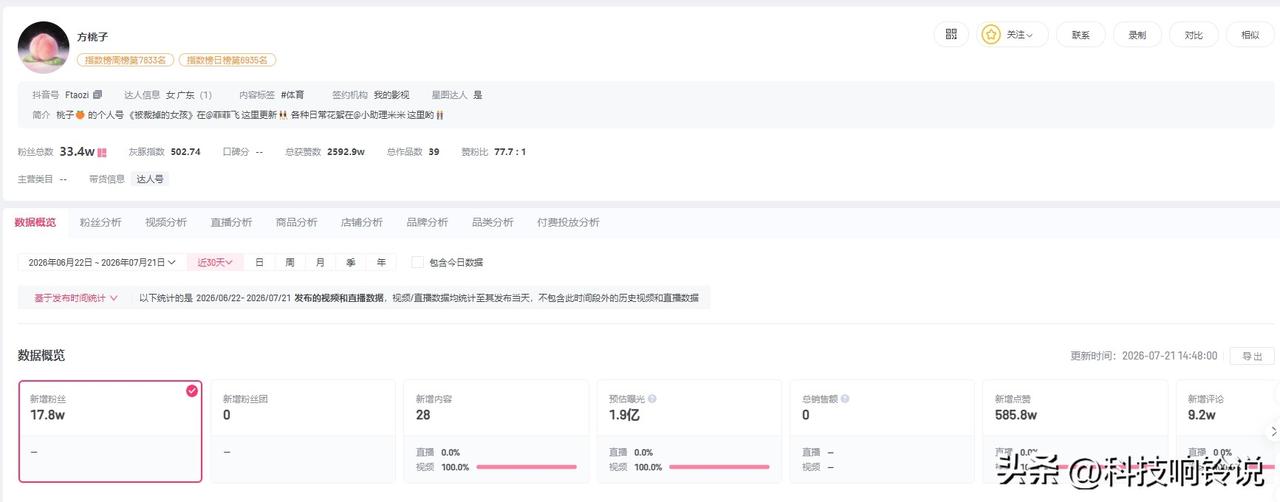Image resolution: width=1280 pixels, height=502 pixels.
Task: Open the QR code icon button
Action: click(x=951, y=34)
